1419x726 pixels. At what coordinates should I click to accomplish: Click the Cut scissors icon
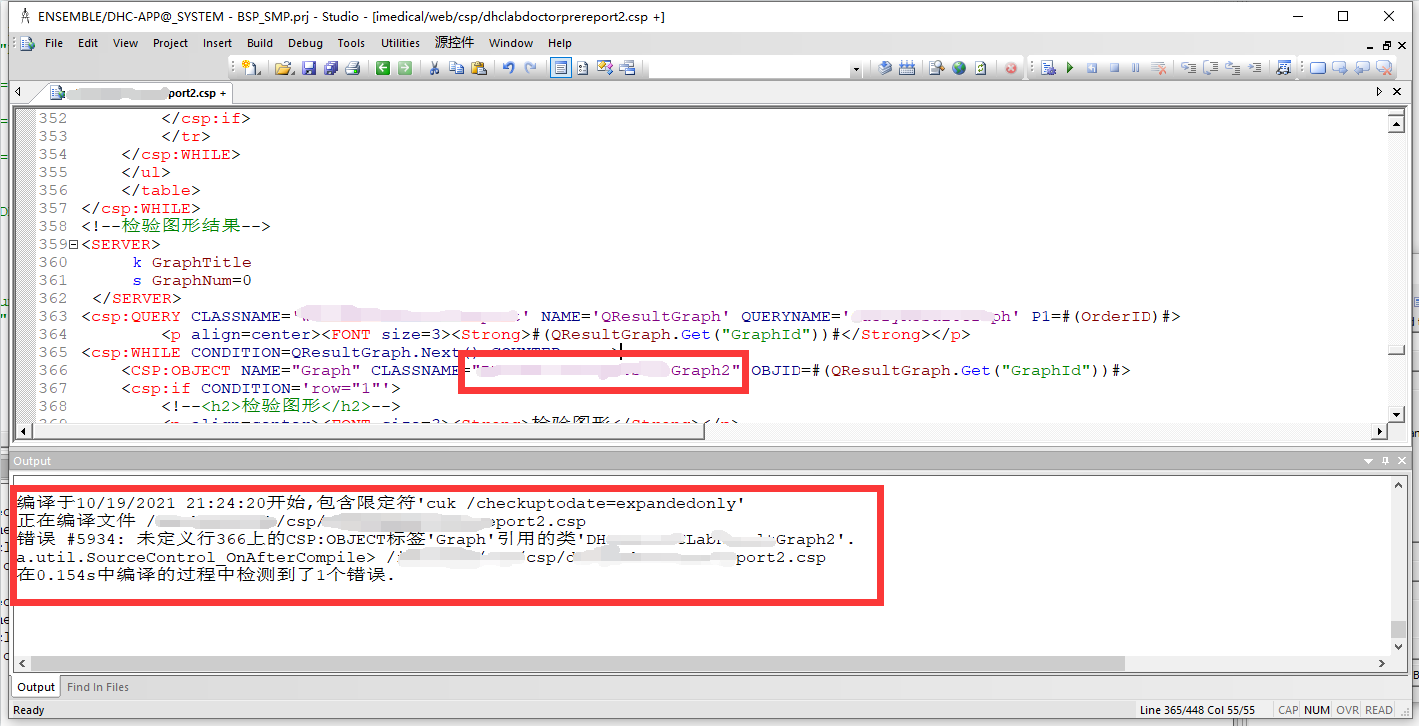[x=434, y=68]
